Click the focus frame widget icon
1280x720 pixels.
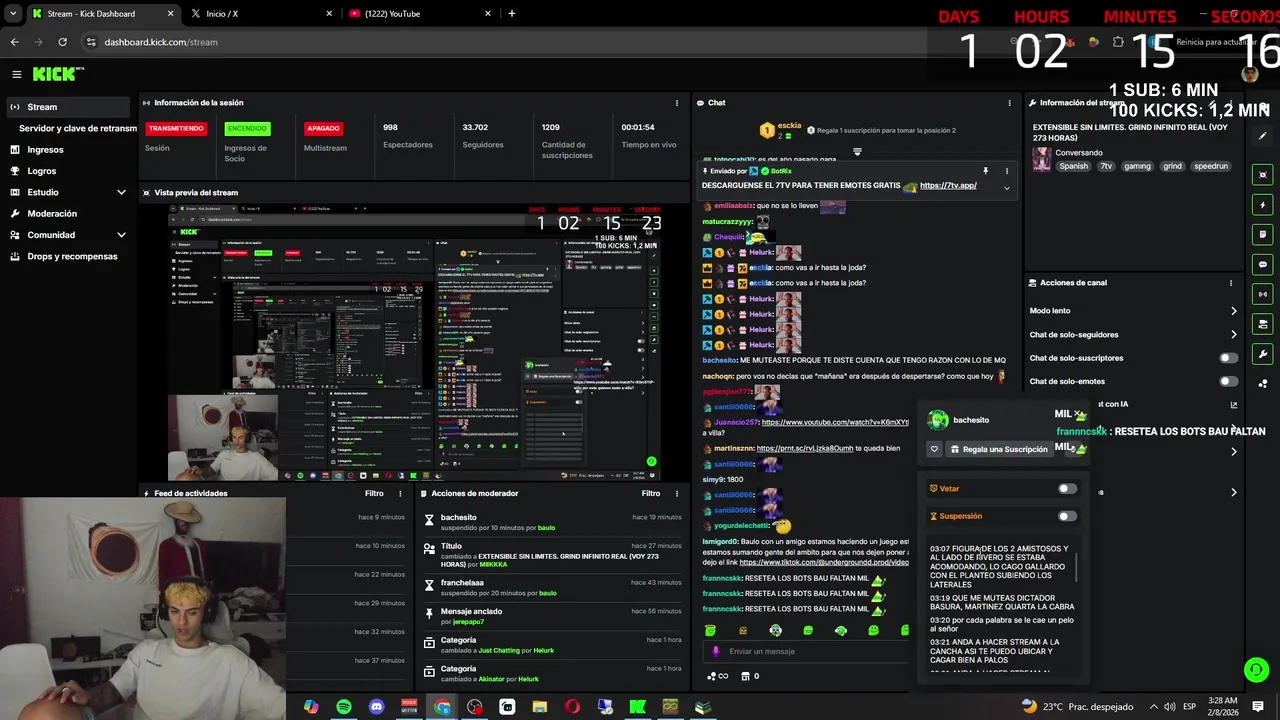click(1263, 174)
